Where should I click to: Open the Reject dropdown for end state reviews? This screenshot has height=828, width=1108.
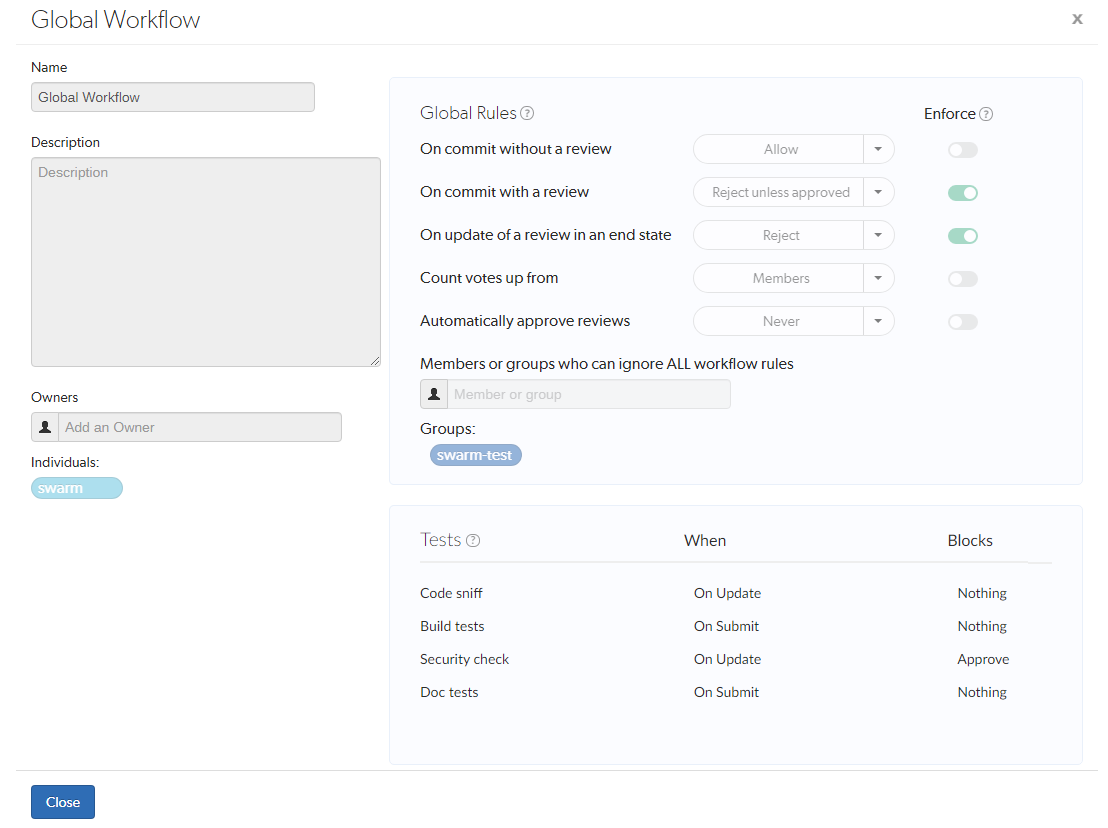tap(878, 235)
